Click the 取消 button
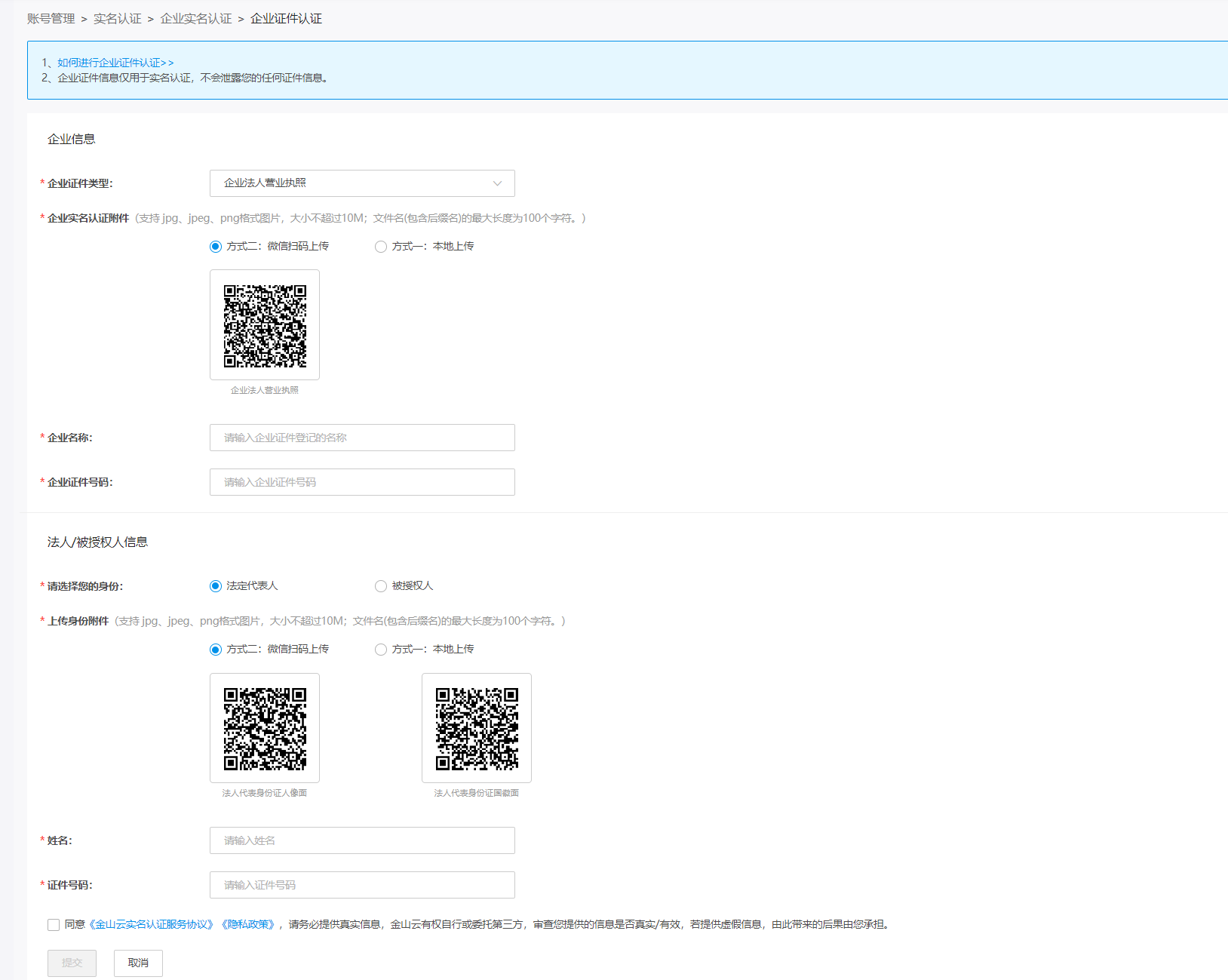 point(138,963)
